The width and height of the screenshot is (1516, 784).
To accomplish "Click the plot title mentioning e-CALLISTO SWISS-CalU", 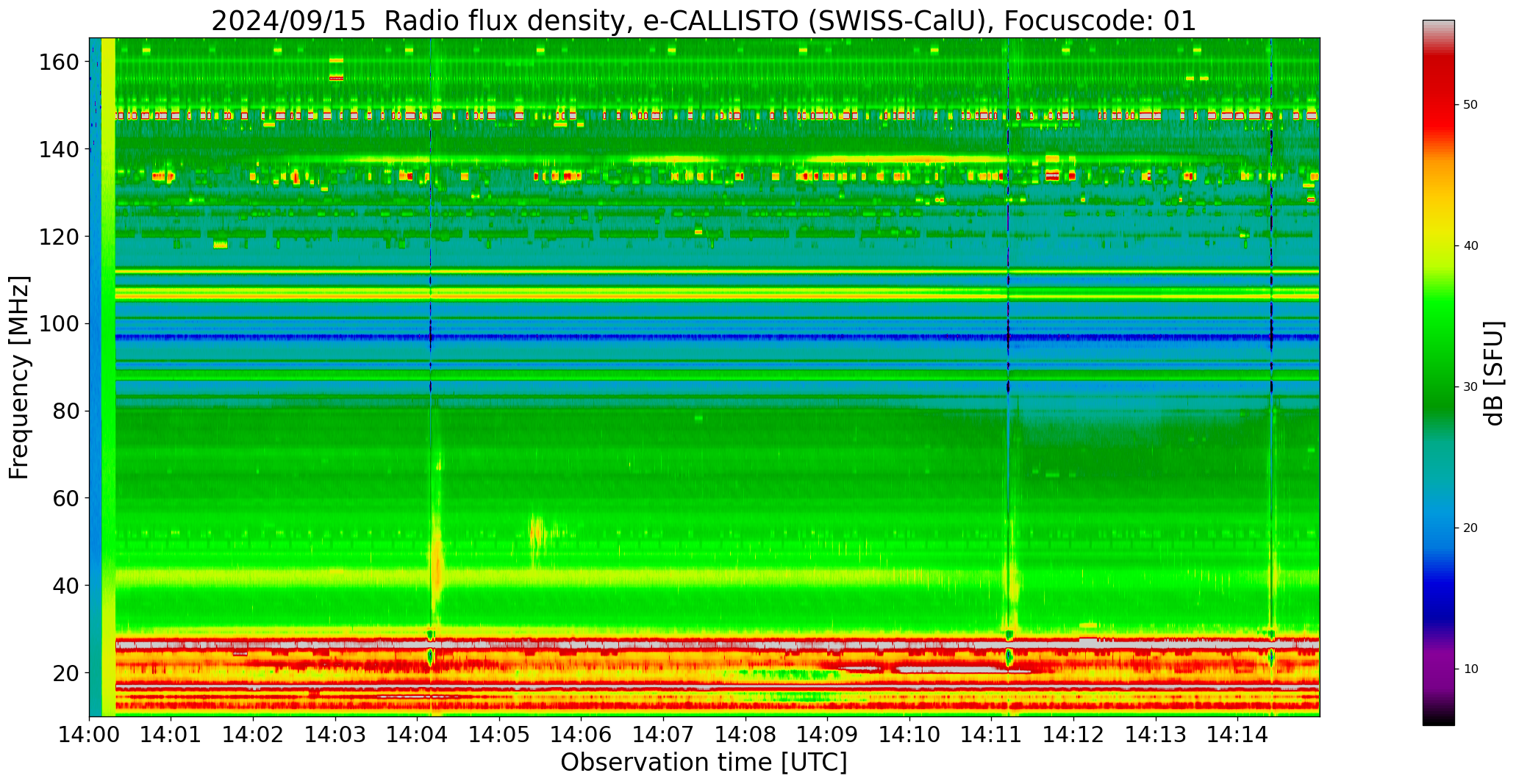I will tap(704, 21).
